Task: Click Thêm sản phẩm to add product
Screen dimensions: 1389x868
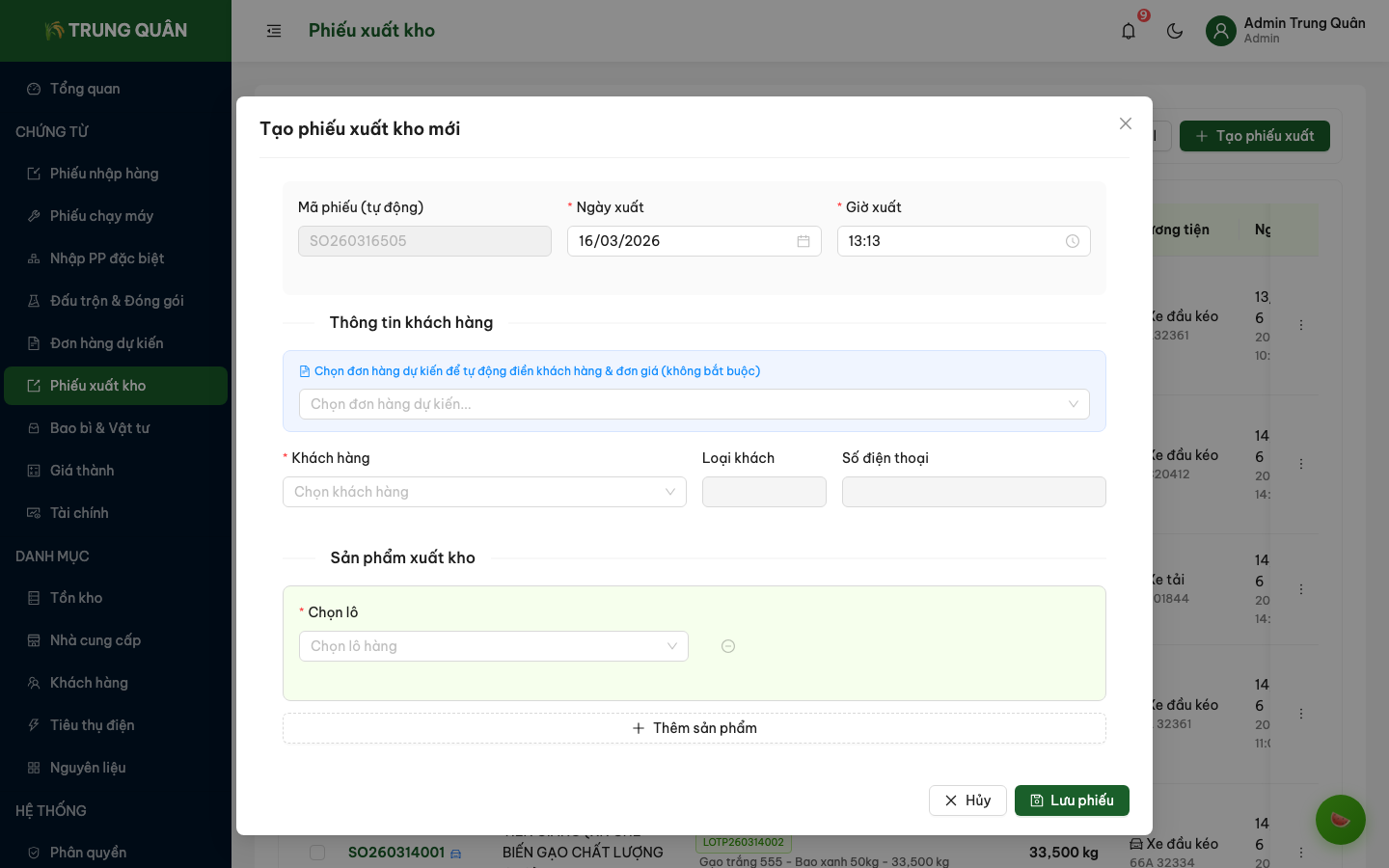Action: 694,728
